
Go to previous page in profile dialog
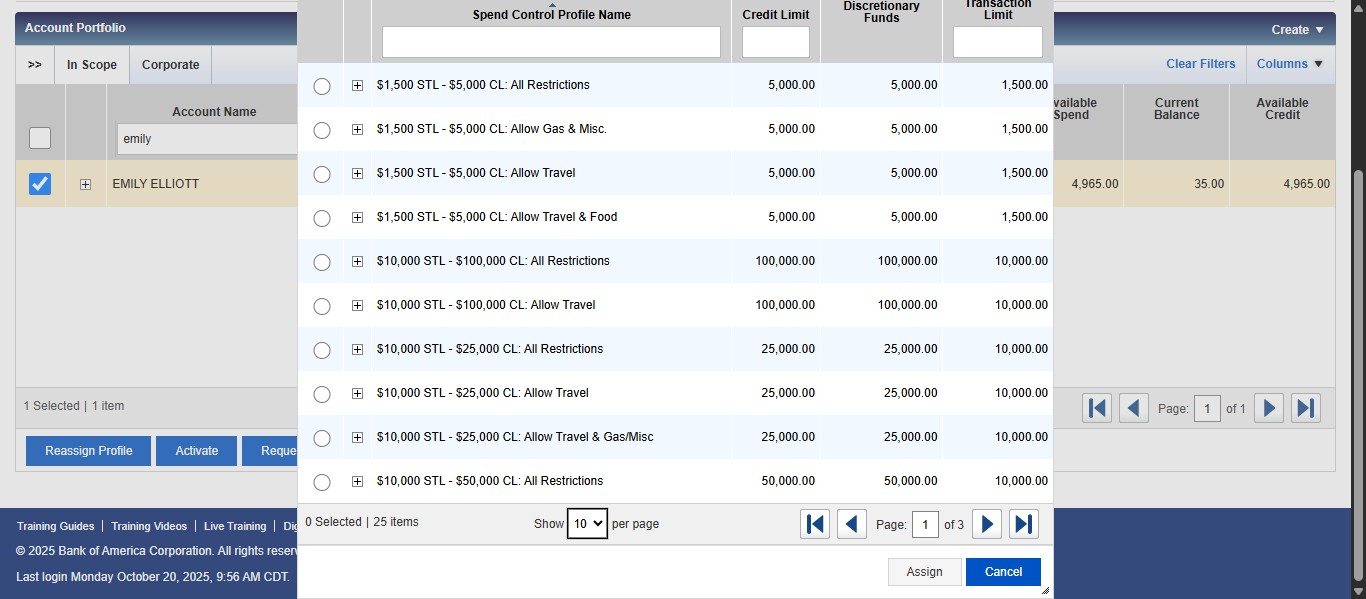tap(851, 524)
